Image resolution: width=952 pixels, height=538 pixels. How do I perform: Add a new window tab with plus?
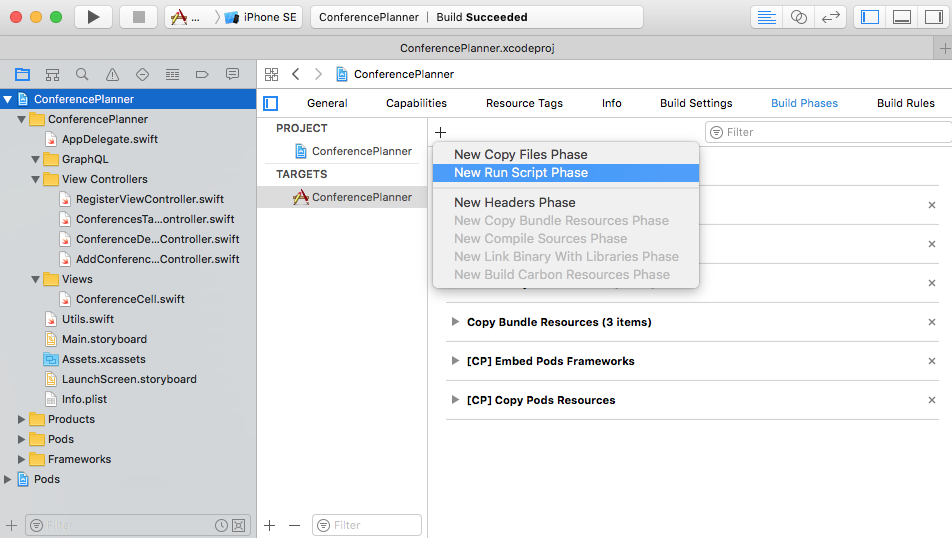[x=944, y=48]
